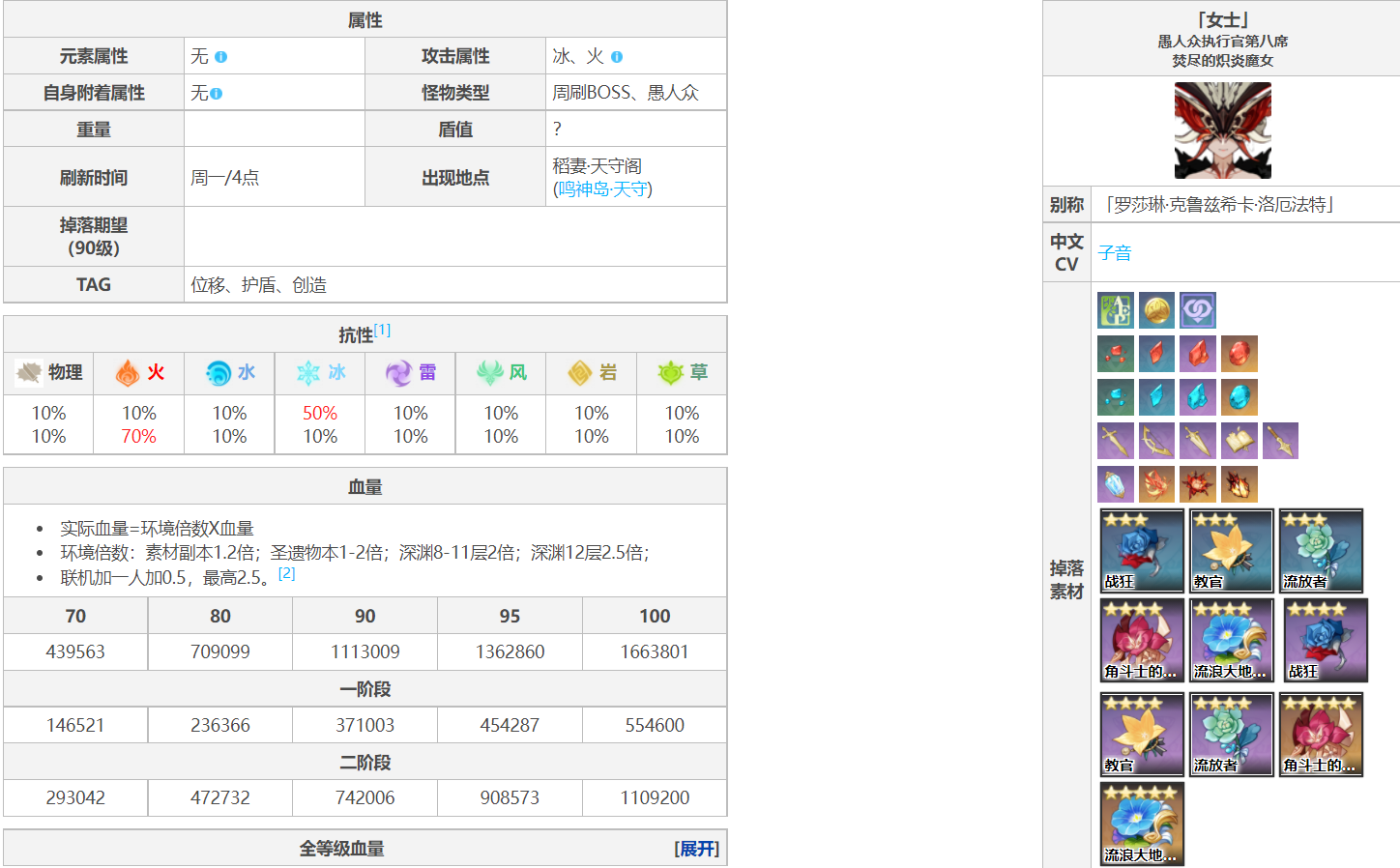
Task: Select the polearm billet icon
Action: [x=1280, y=441]
